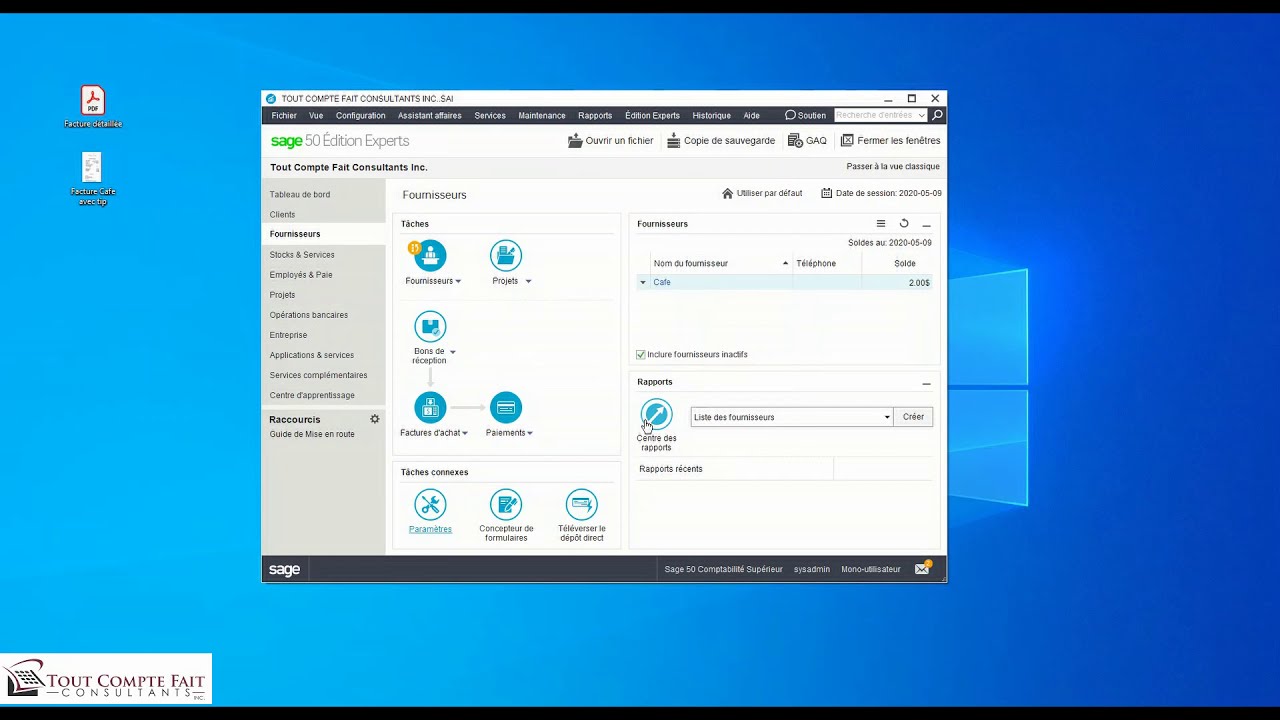Select Clients in sidebar

point(282,215)
